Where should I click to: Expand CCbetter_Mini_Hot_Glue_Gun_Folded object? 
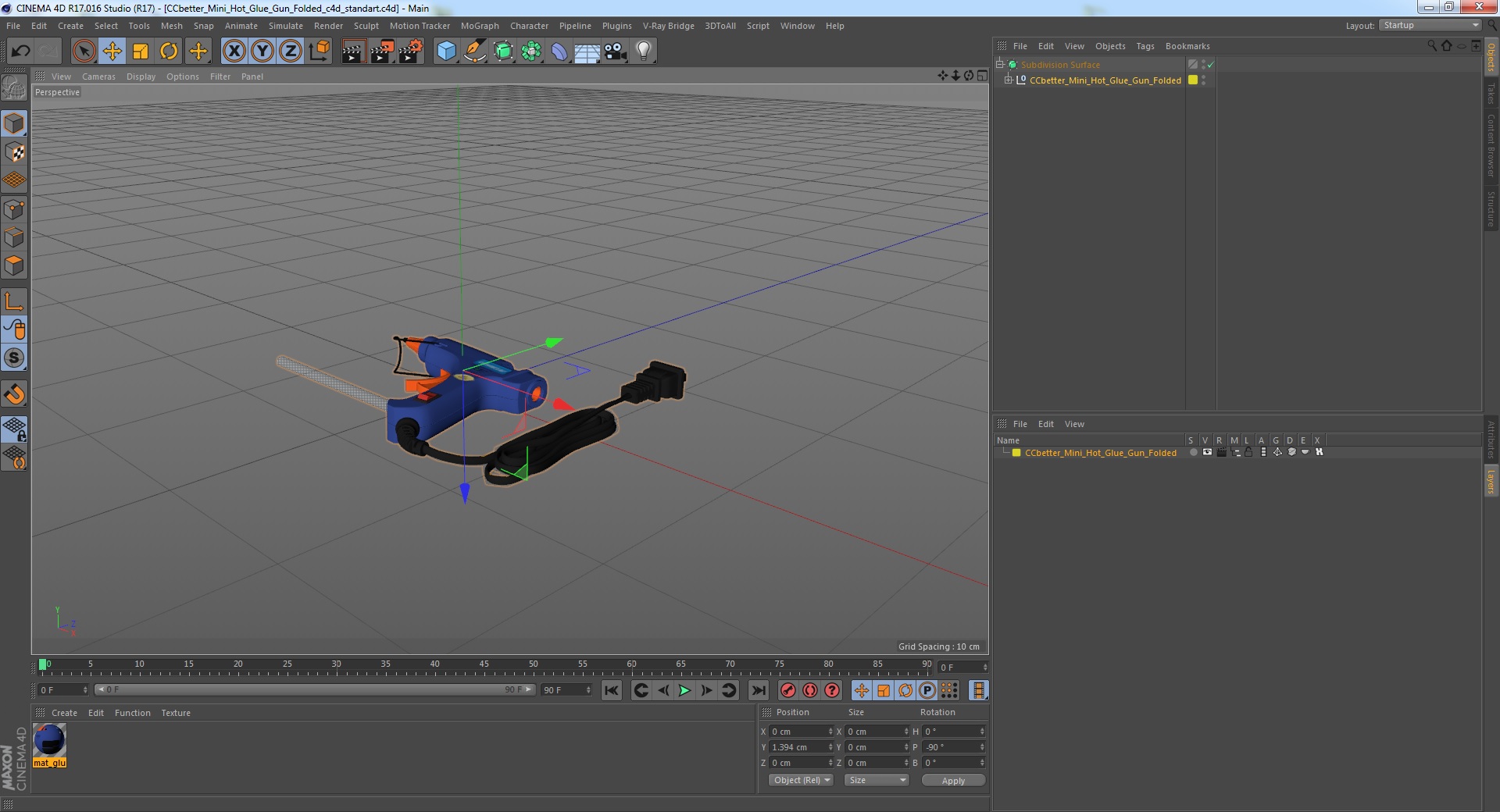point(1009,80)
